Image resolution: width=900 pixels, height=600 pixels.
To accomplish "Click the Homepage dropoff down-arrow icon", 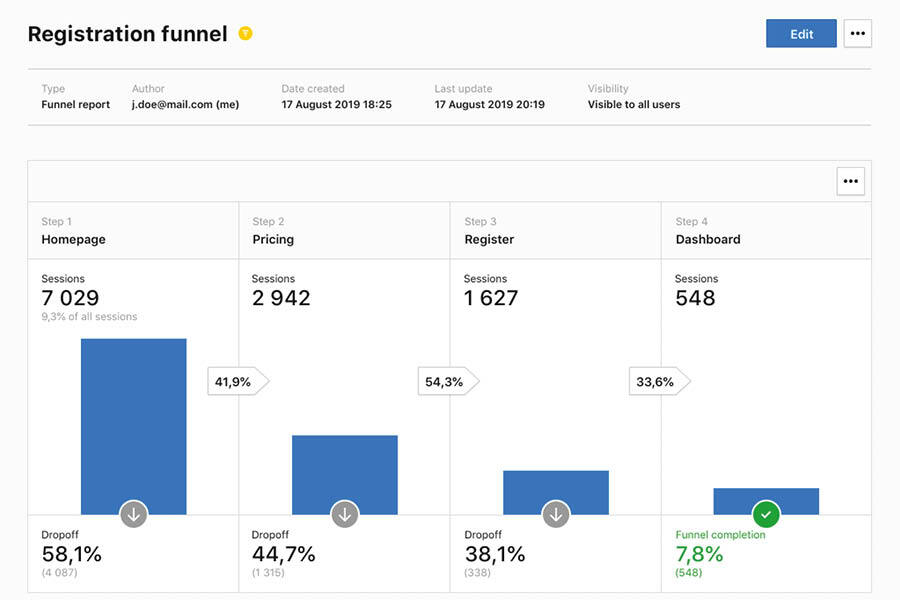I will 134,514.
